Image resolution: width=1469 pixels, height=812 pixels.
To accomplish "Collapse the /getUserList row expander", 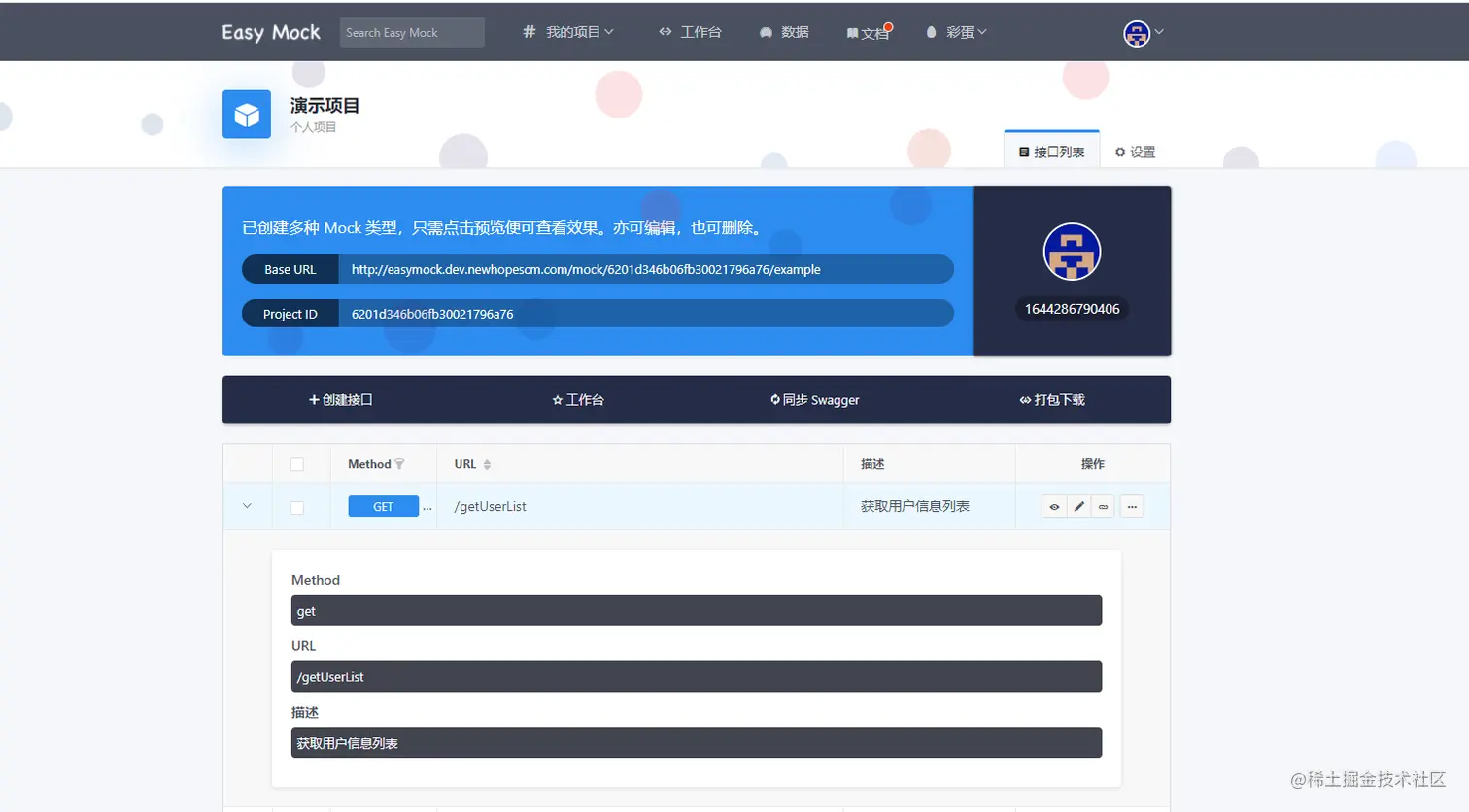I will pos(247,506).
